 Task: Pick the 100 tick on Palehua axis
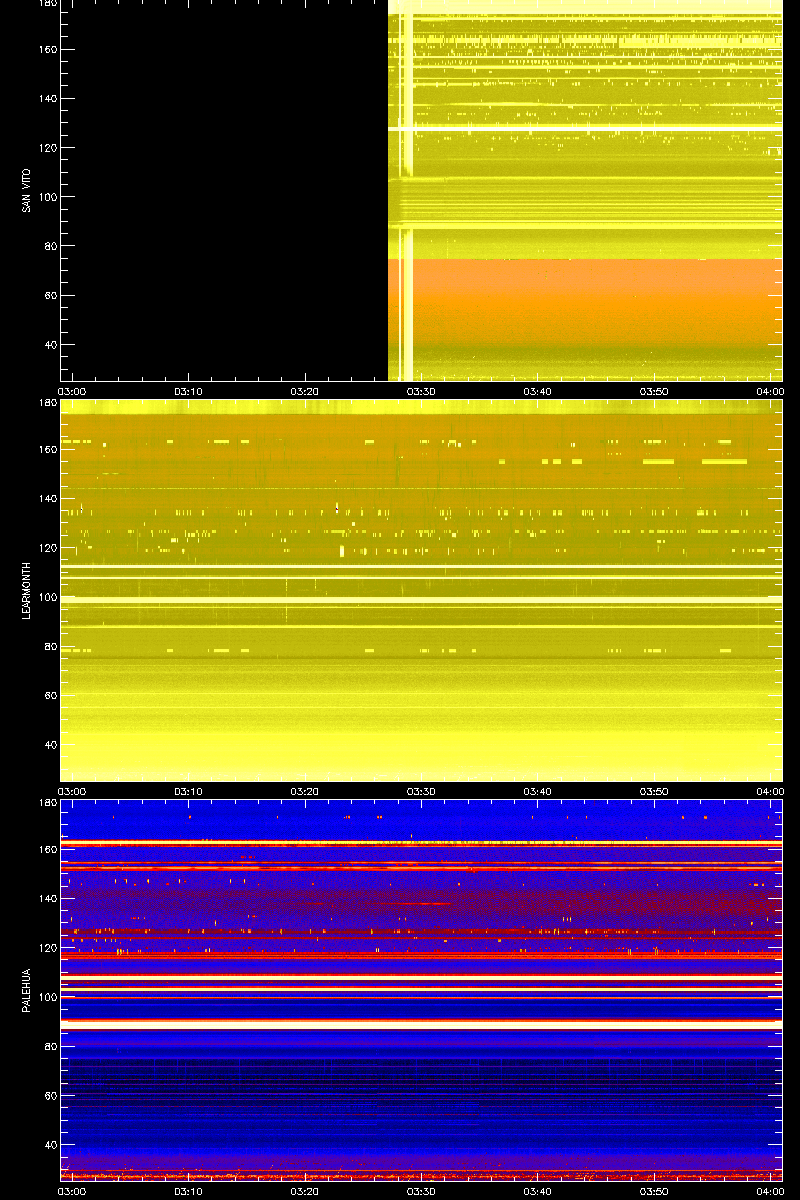pos(47,997)
